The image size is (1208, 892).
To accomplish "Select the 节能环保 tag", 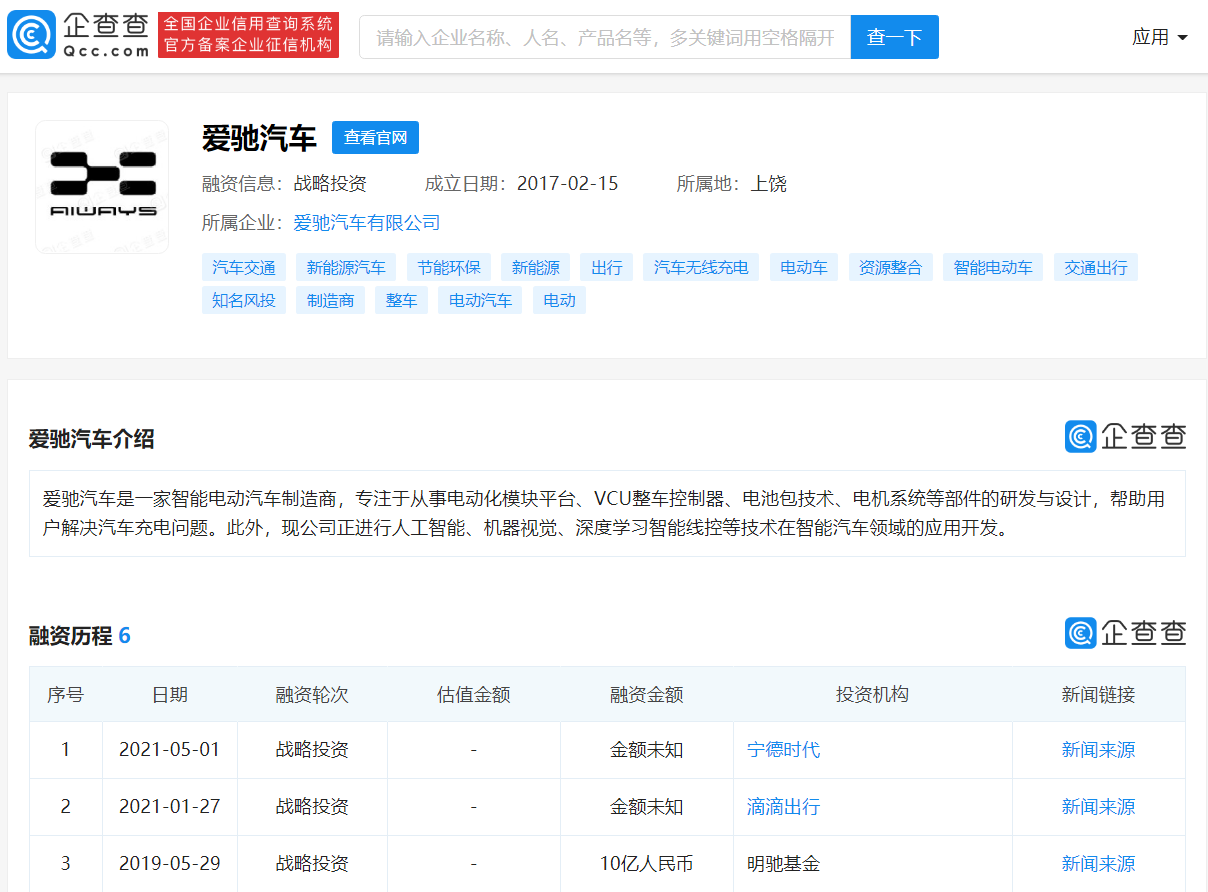I will coord(449,267).
